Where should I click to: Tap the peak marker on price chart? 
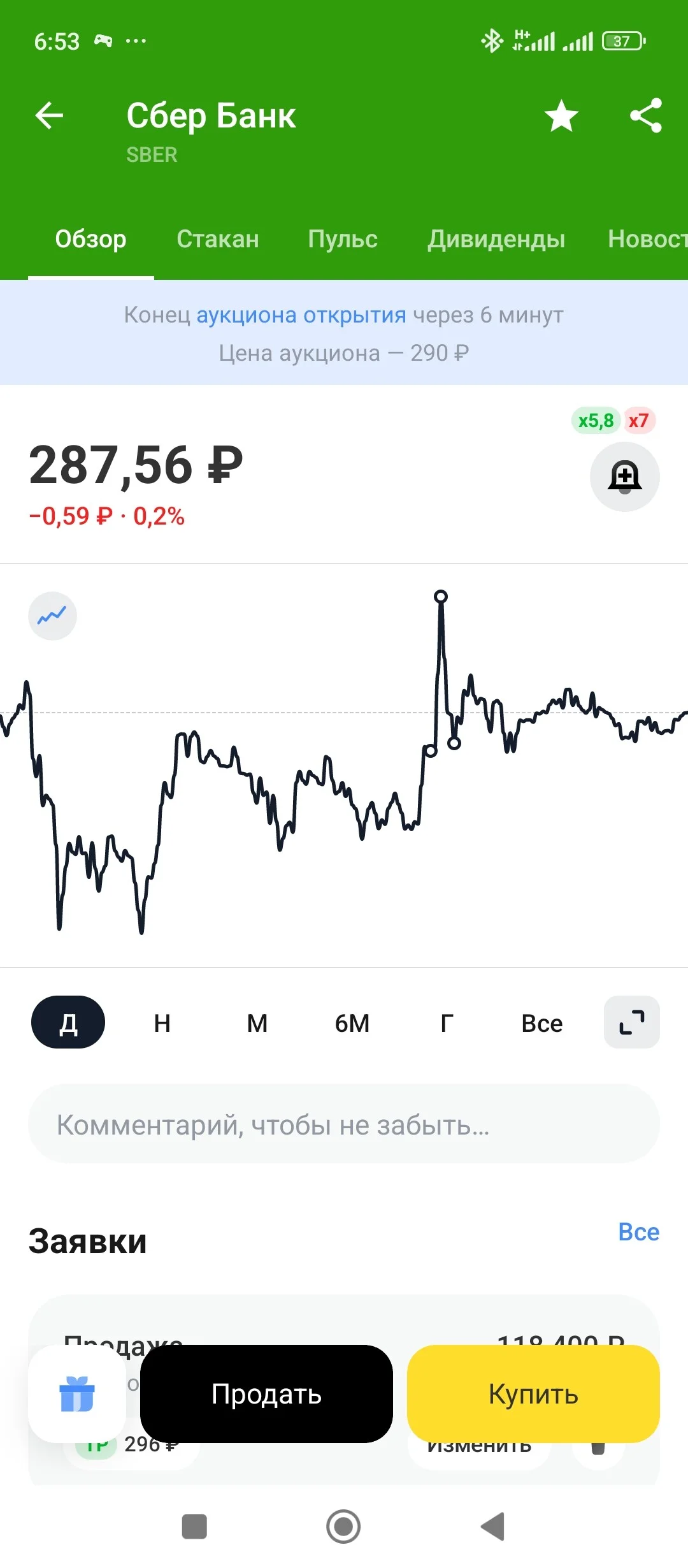[441, 597]
